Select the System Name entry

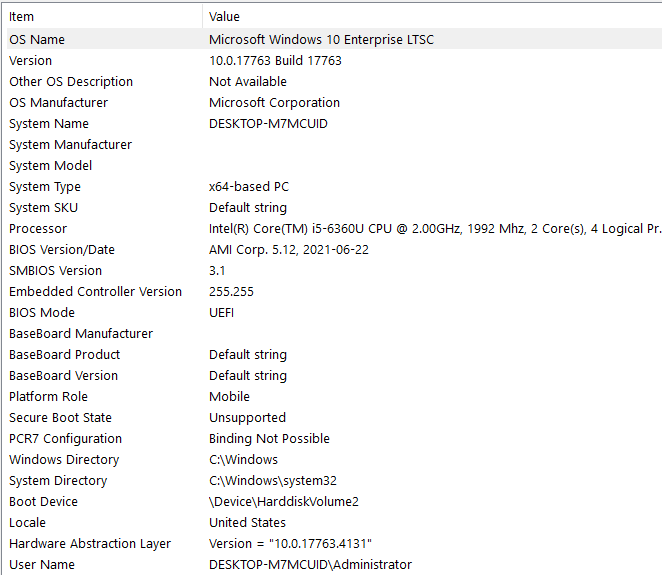pos(49,124)
